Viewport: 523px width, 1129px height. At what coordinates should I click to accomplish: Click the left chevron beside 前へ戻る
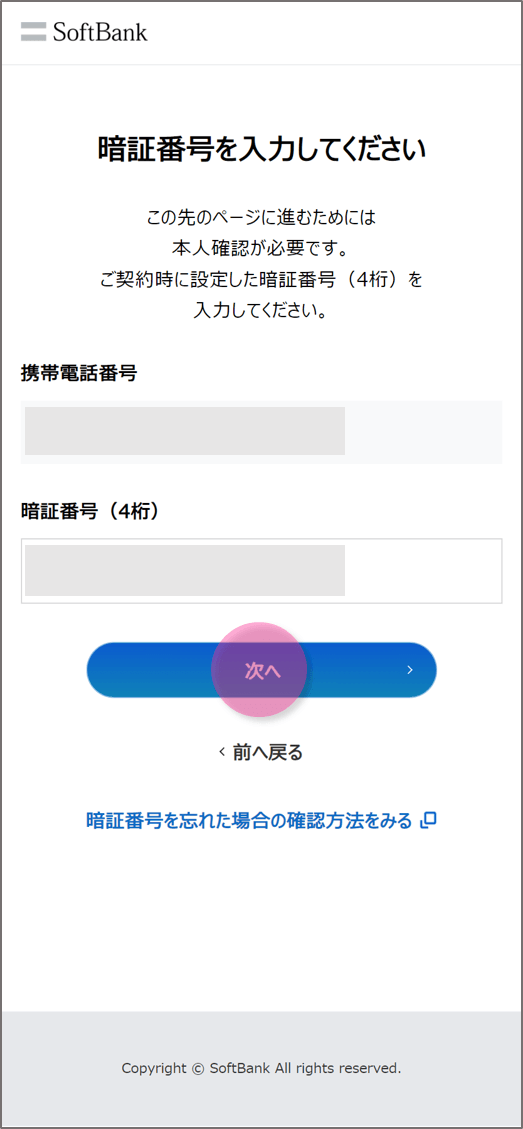pos(222,752)
